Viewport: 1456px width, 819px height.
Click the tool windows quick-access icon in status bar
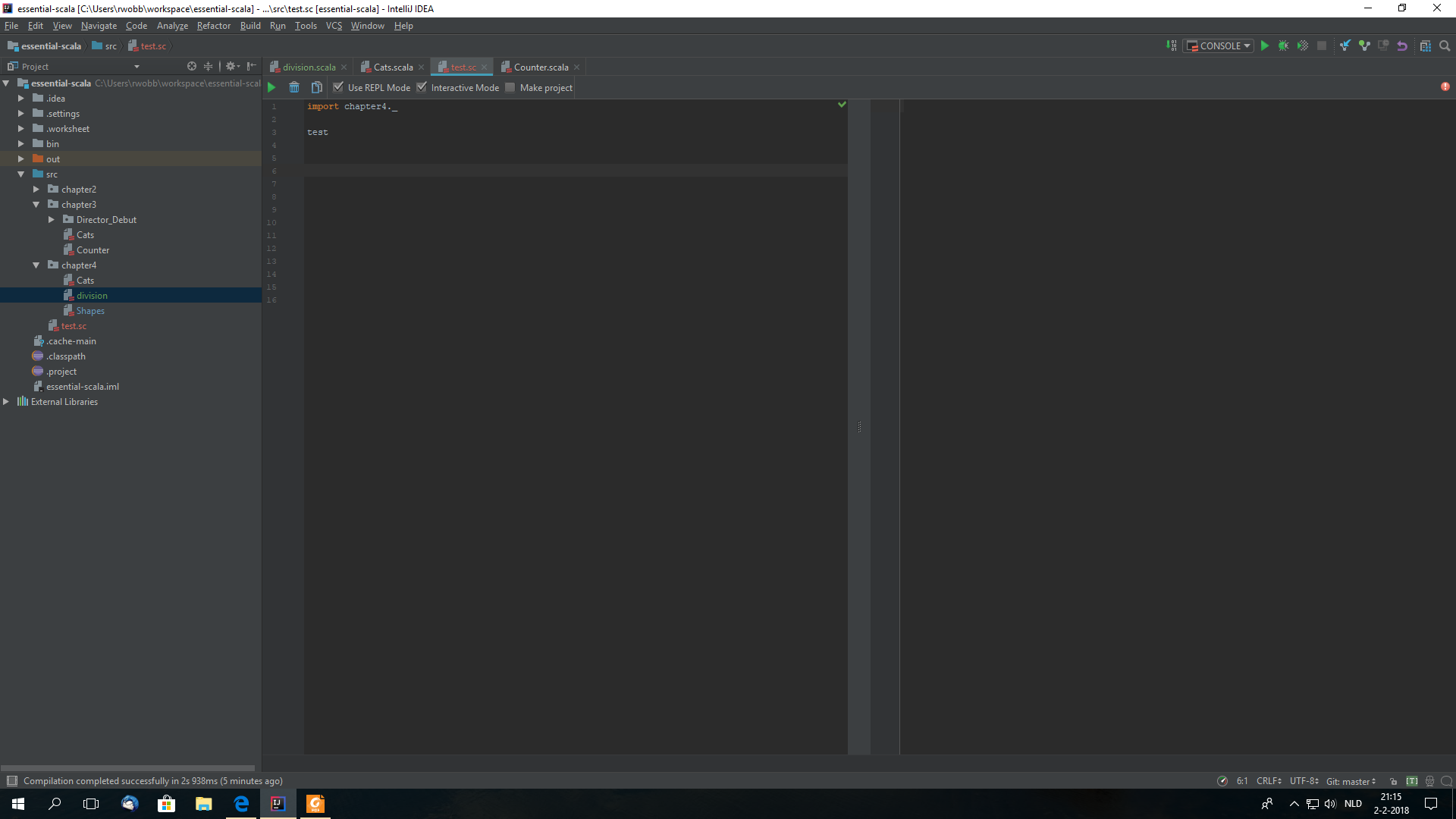pyautogui.click(x=12, y=780)
